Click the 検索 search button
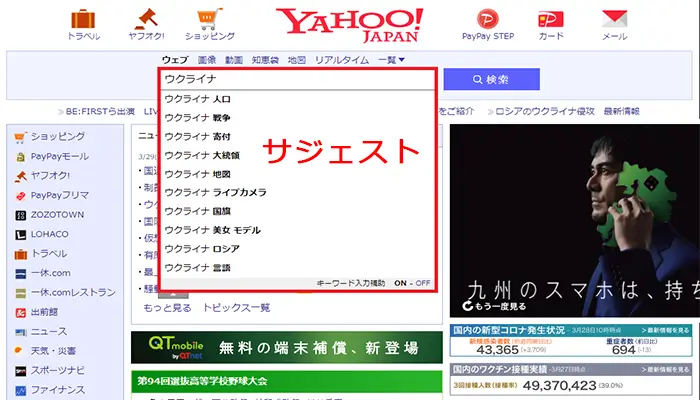Image resolution: width=700 pixels, height=400 pixels. (492, 79)
